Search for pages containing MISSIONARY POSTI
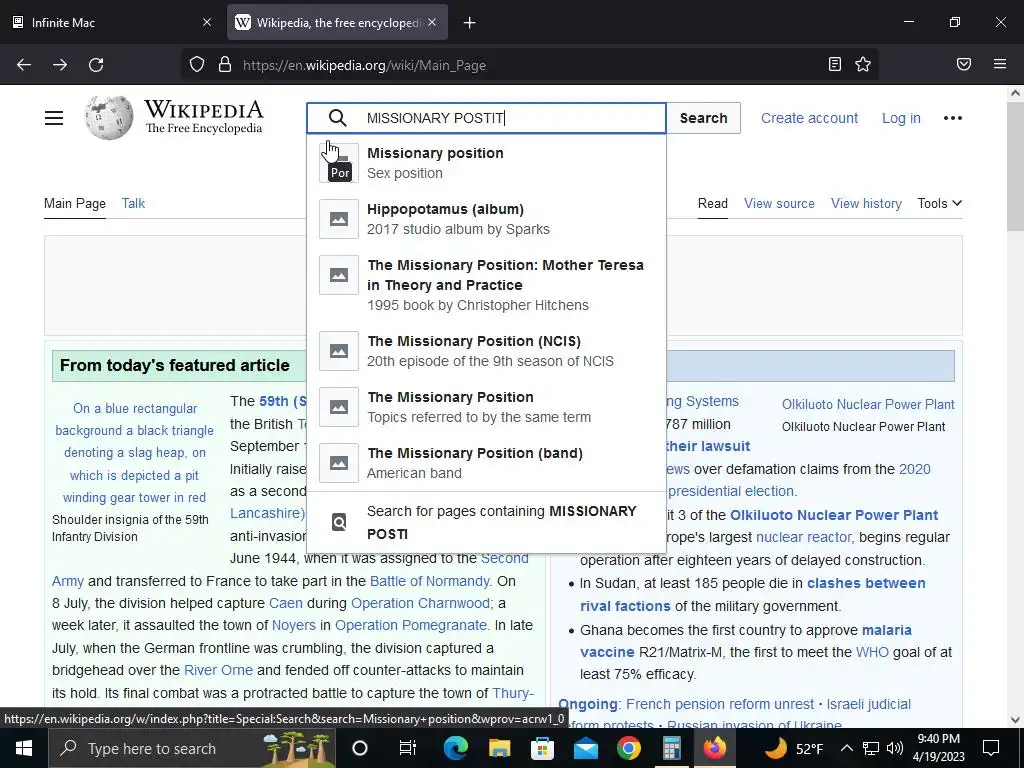Image resolution: width=1024 pixels, height=768 pixels. (x=487, y=522)
